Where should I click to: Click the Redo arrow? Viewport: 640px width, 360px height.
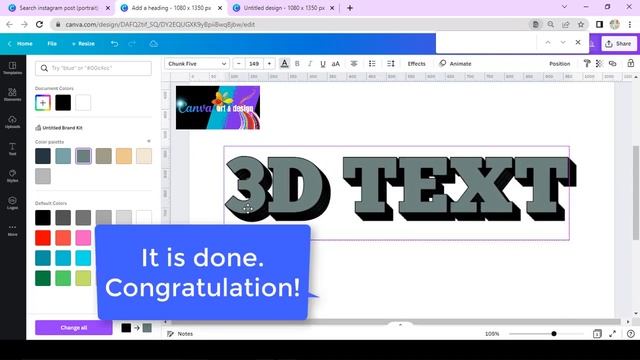coord(132,44)
